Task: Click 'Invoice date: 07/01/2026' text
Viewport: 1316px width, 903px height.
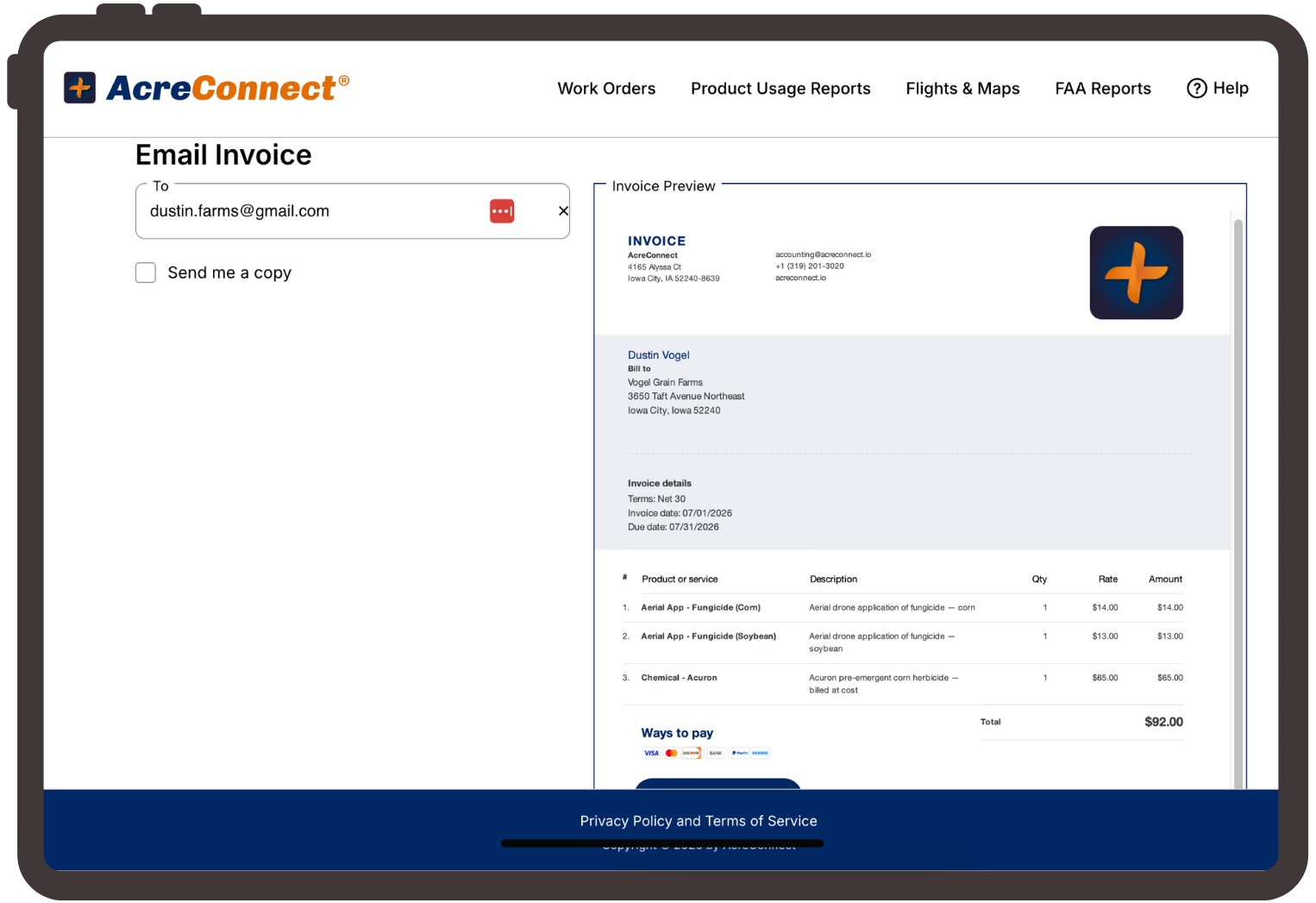Action: pyautogui.click(x=680, y=512)
